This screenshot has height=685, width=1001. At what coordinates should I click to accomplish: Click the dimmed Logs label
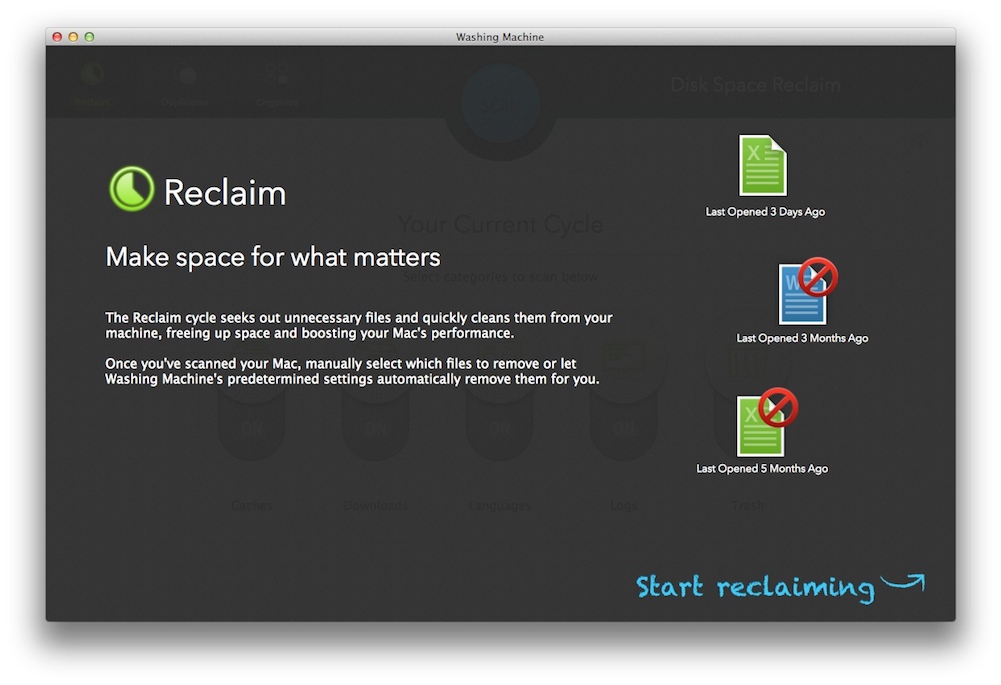pyautogui.click(x=624, y=505)
